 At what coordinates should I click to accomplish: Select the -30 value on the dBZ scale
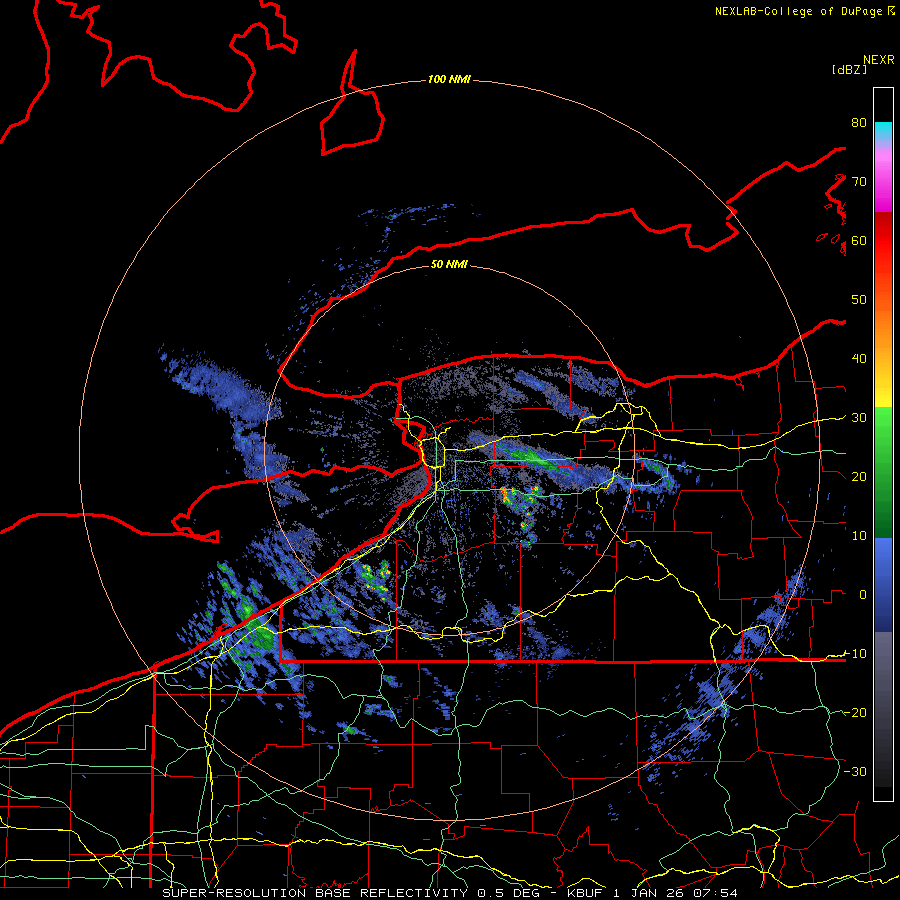point(855,771)
